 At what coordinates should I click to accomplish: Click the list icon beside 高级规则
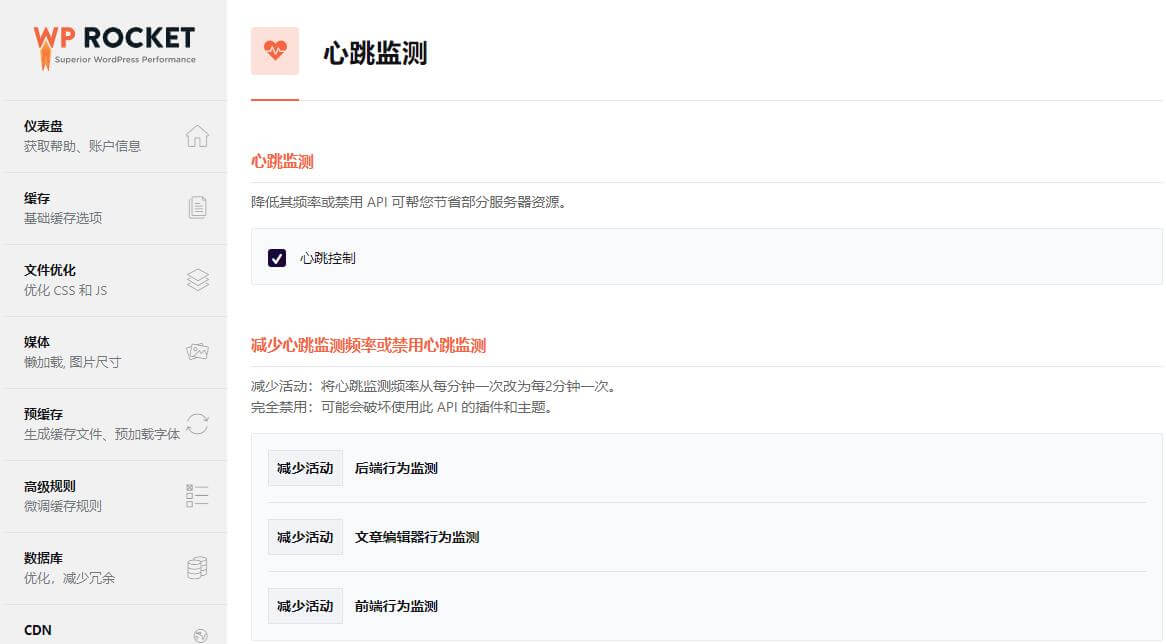coord(198,496)
